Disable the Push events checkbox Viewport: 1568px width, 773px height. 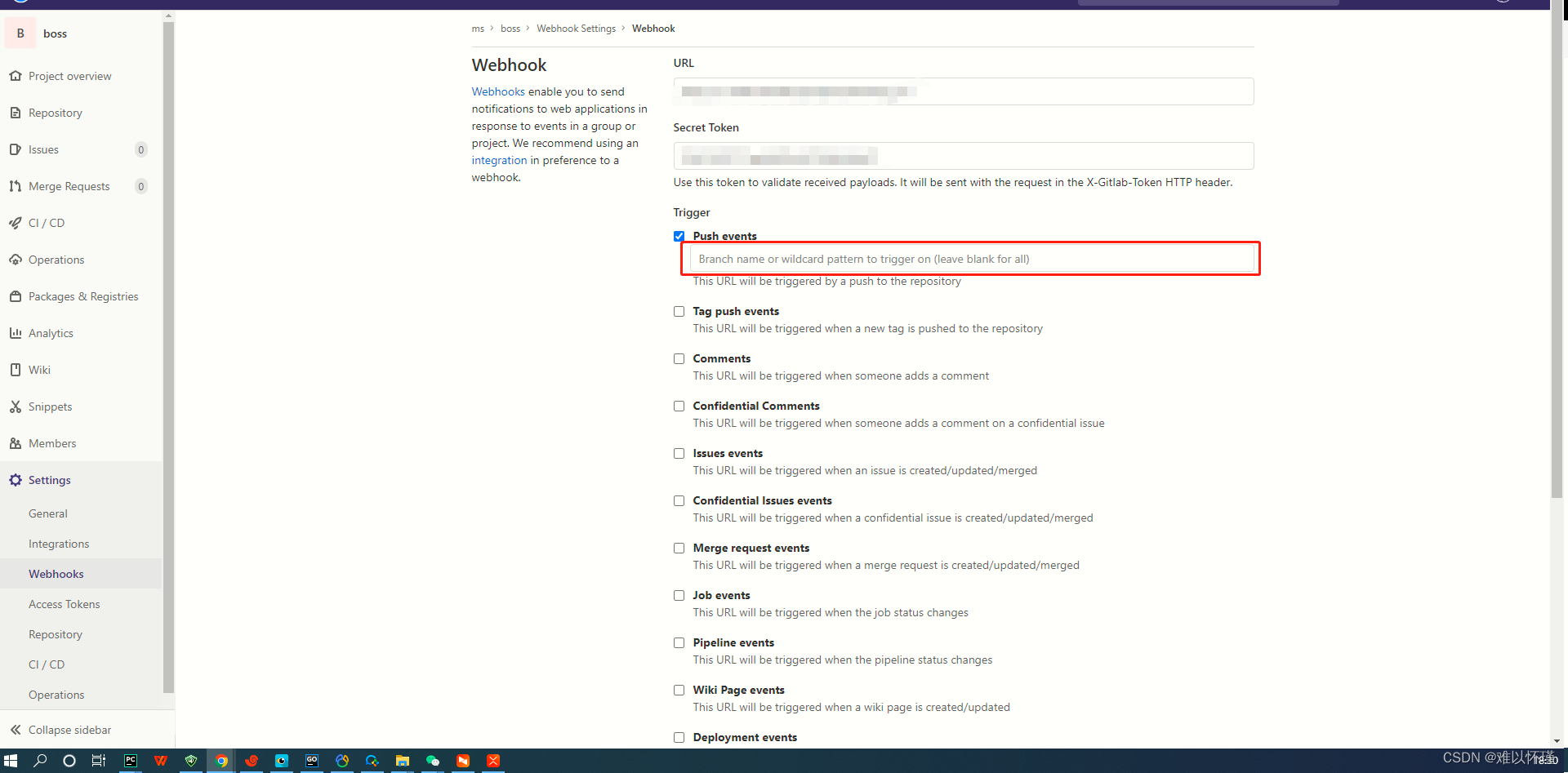(679, 236)
